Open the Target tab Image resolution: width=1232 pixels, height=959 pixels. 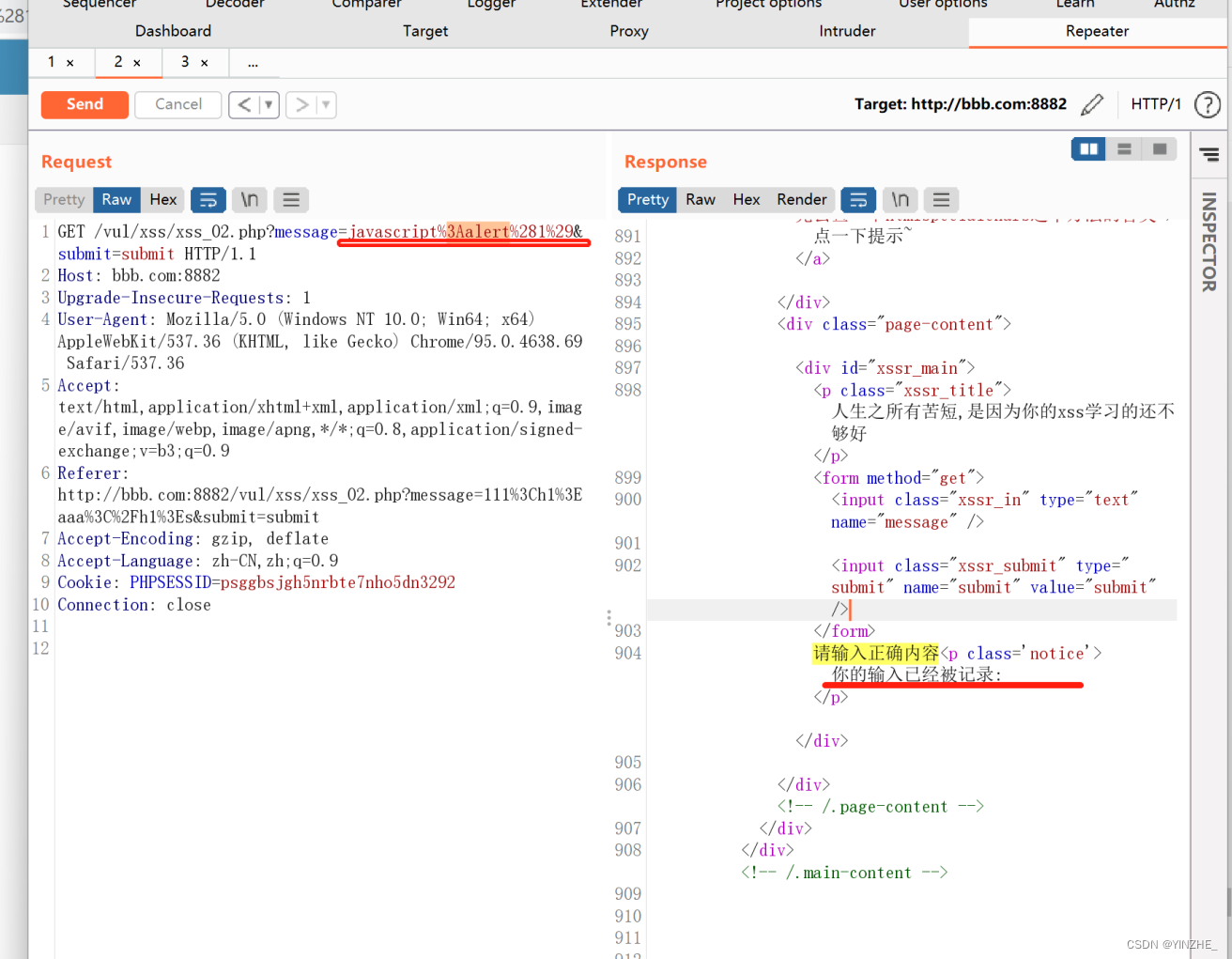425,31
